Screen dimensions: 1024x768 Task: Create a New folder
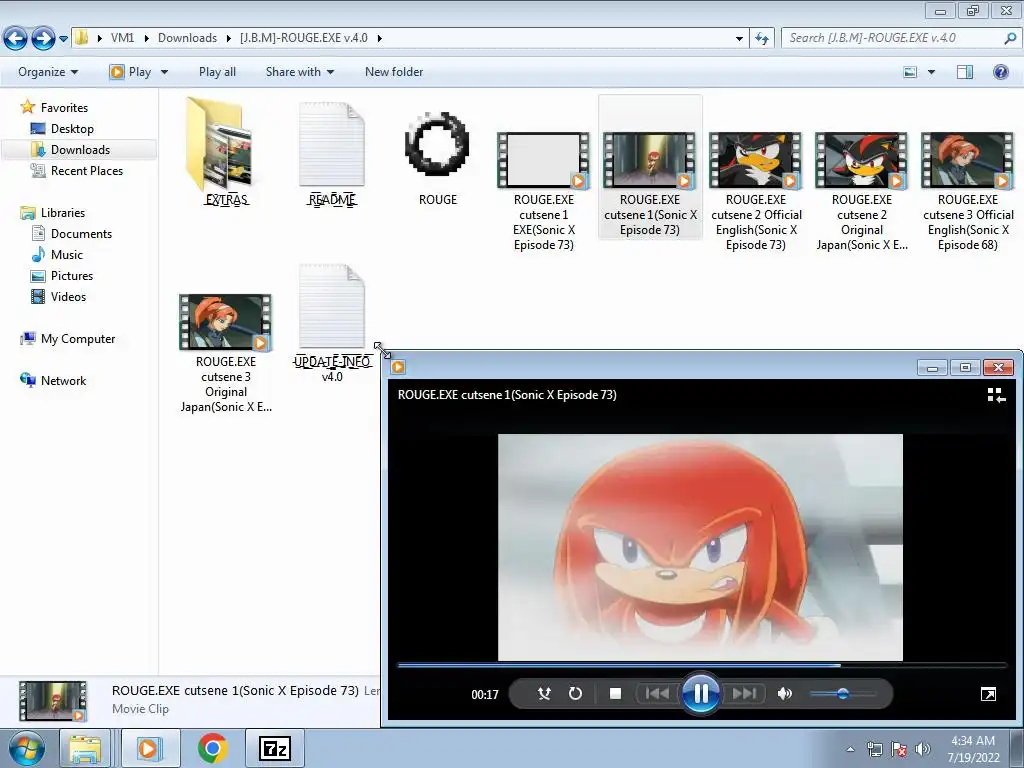click(x=394, y=72)
